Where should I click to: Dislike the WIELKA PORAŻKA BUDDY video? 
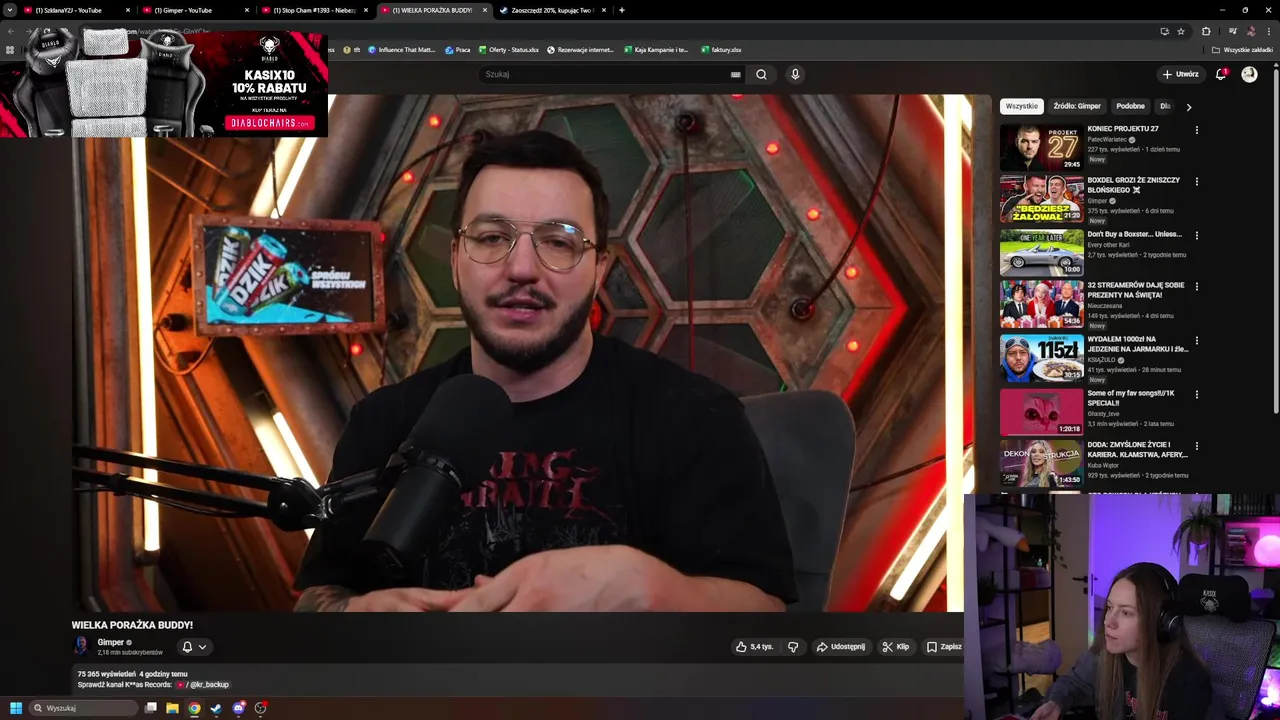click(793, 647)
